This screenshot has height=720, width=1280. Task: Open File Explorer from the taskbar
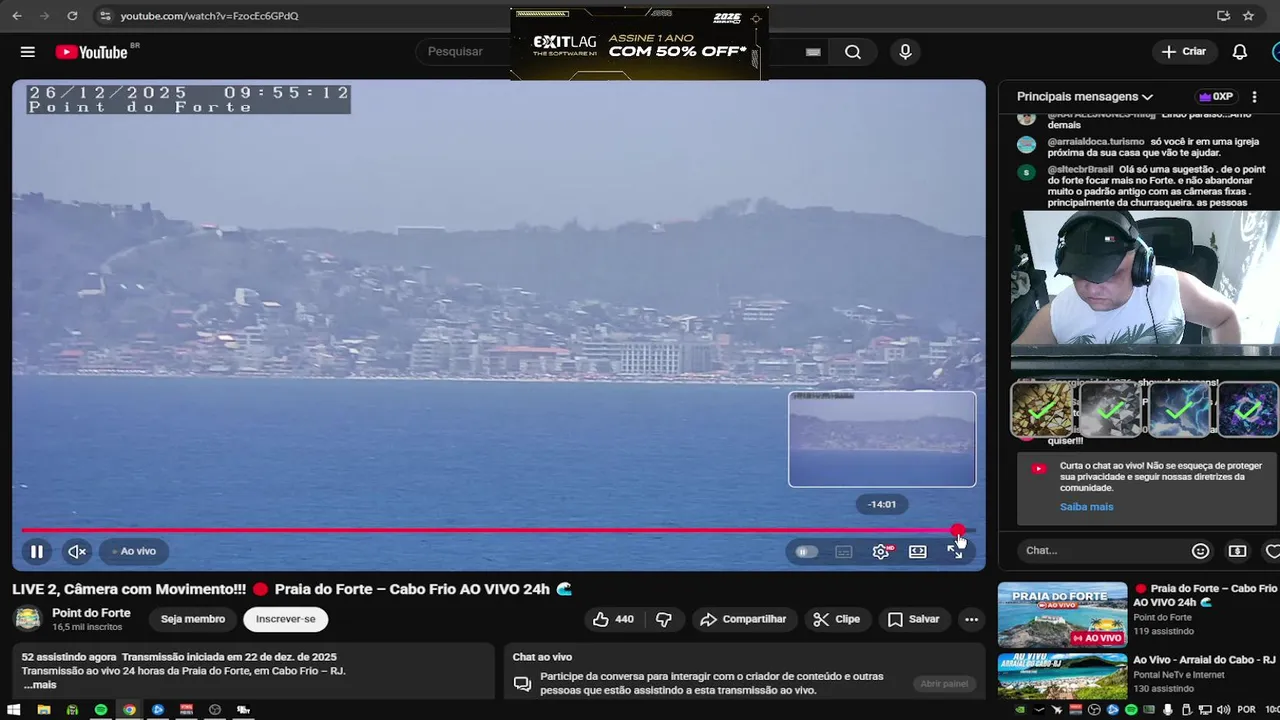[44, 710]
